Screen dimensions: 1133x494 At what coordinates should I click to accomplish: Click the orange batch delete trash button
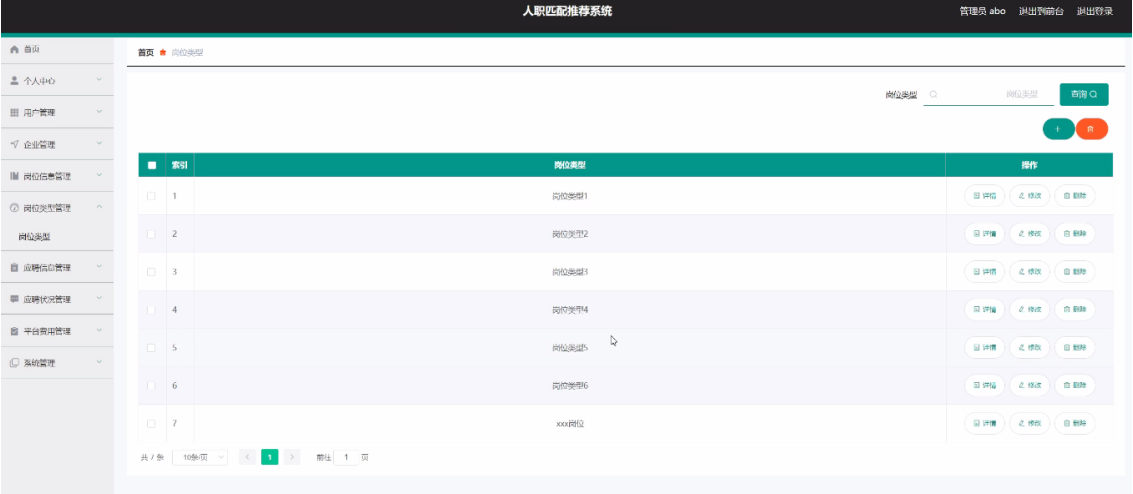(x=1092, y=129)
